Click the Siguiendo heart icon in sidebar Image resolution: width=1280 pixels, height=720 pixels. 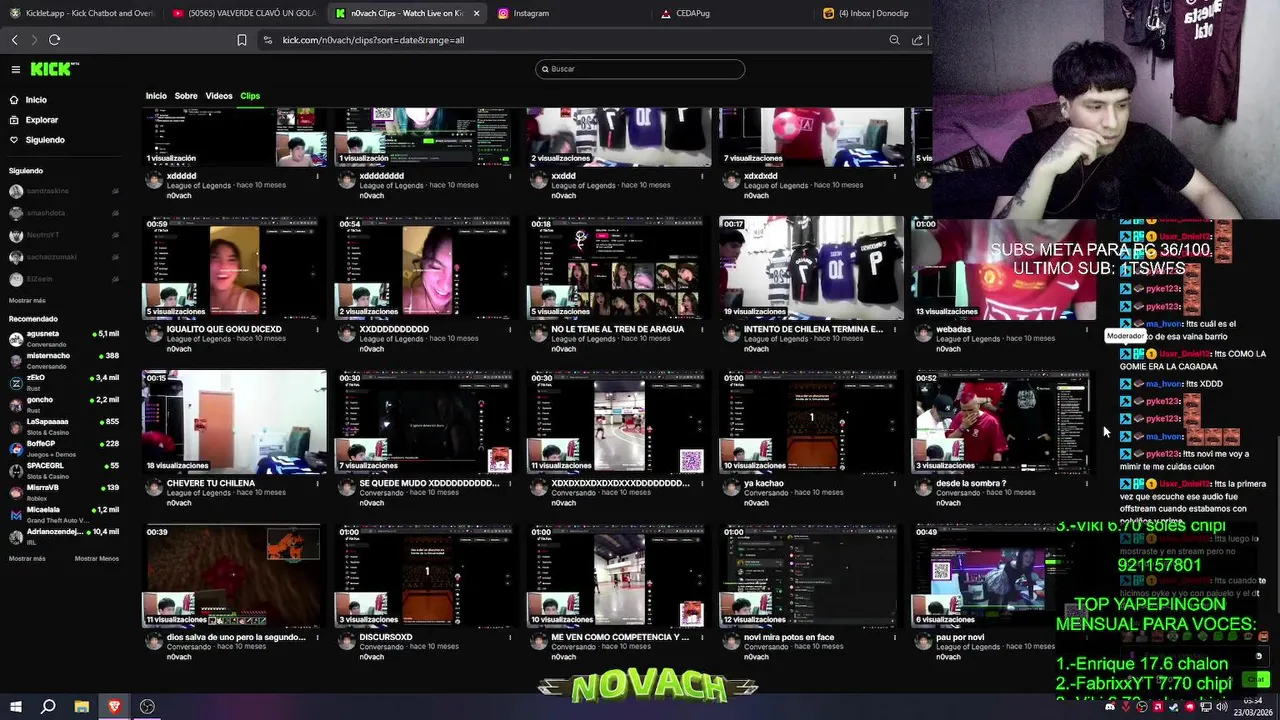tap(14, 140)
